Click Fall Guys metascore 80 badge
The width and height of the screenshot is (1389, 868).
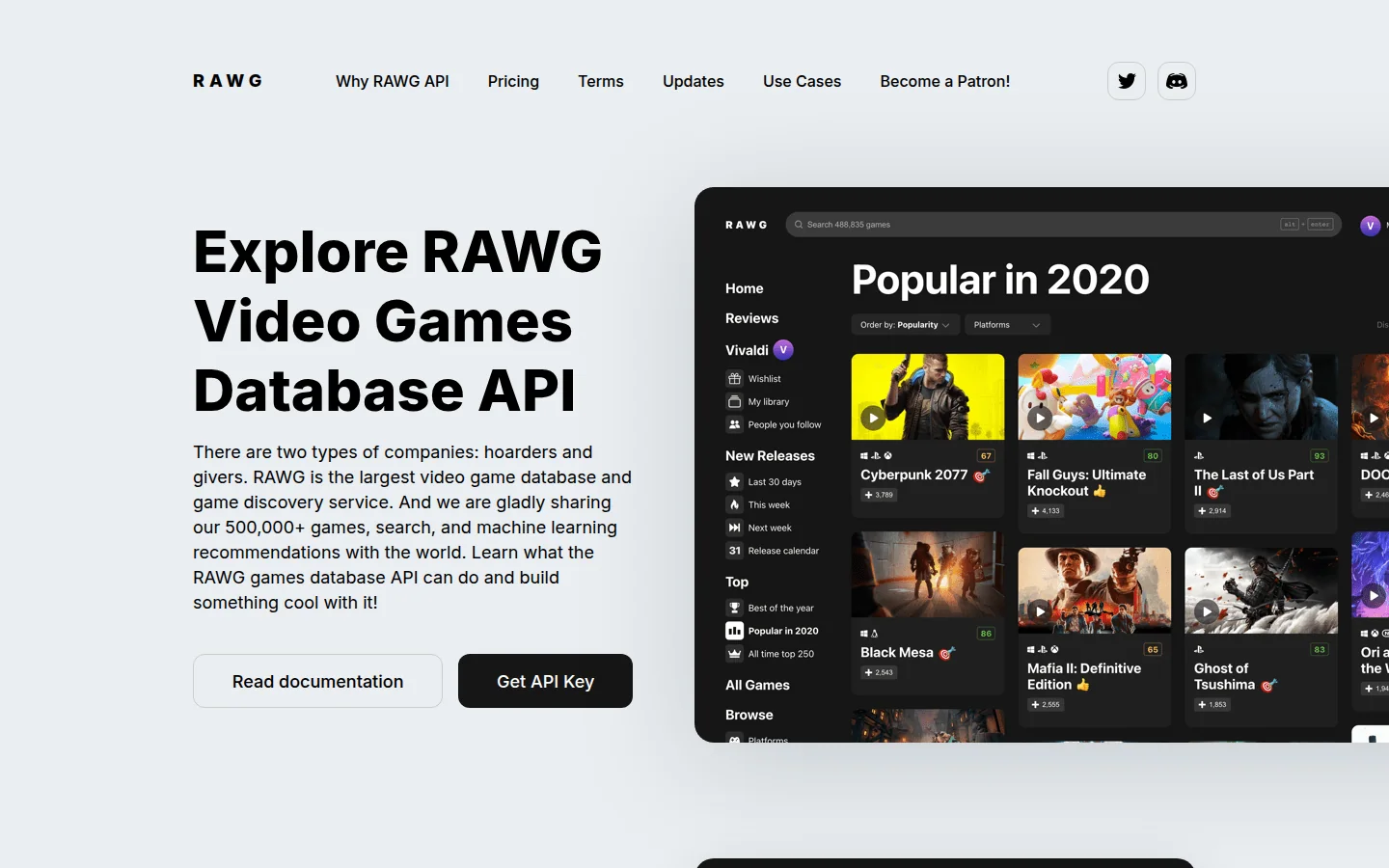click(1153, 456)
